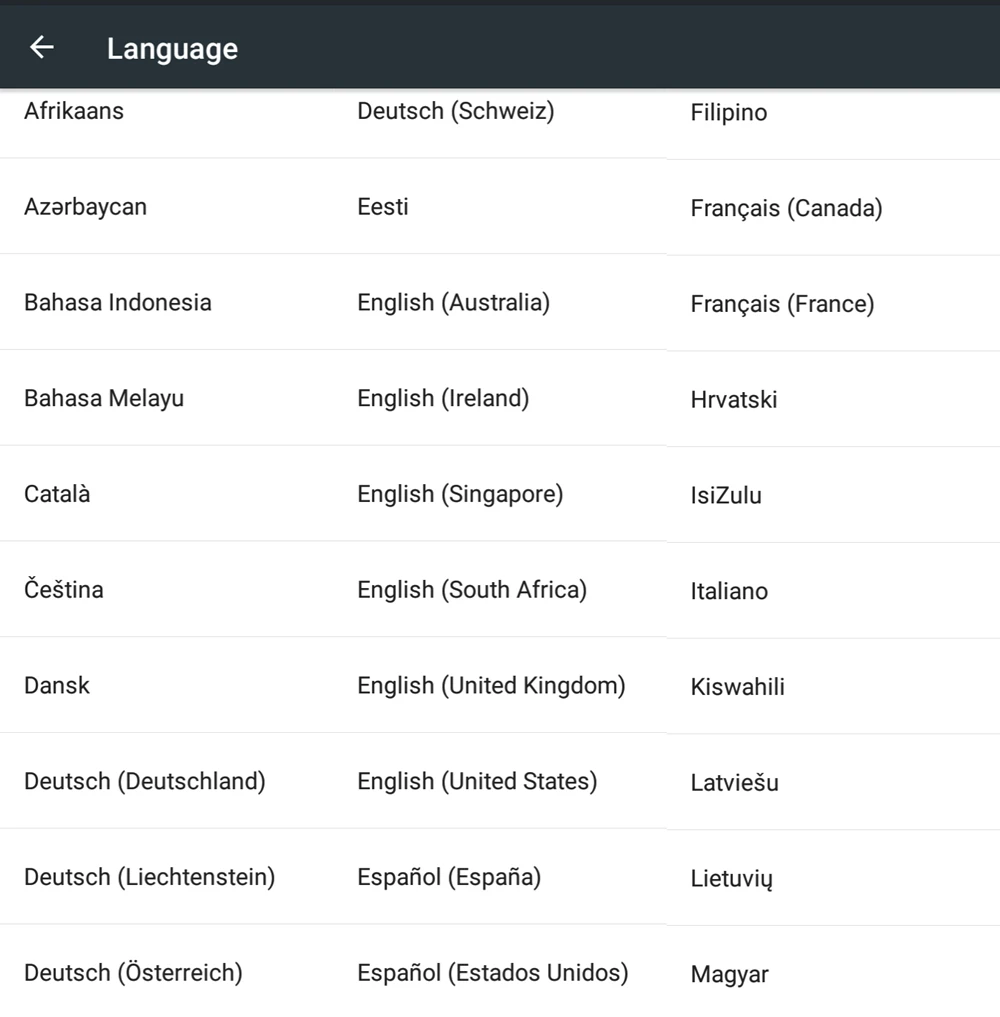The width and height of the screenshot is (1000, 1017).
Task: Pick Hrvatski from the list
Action: pyautogui.click(x=734, y=400)
